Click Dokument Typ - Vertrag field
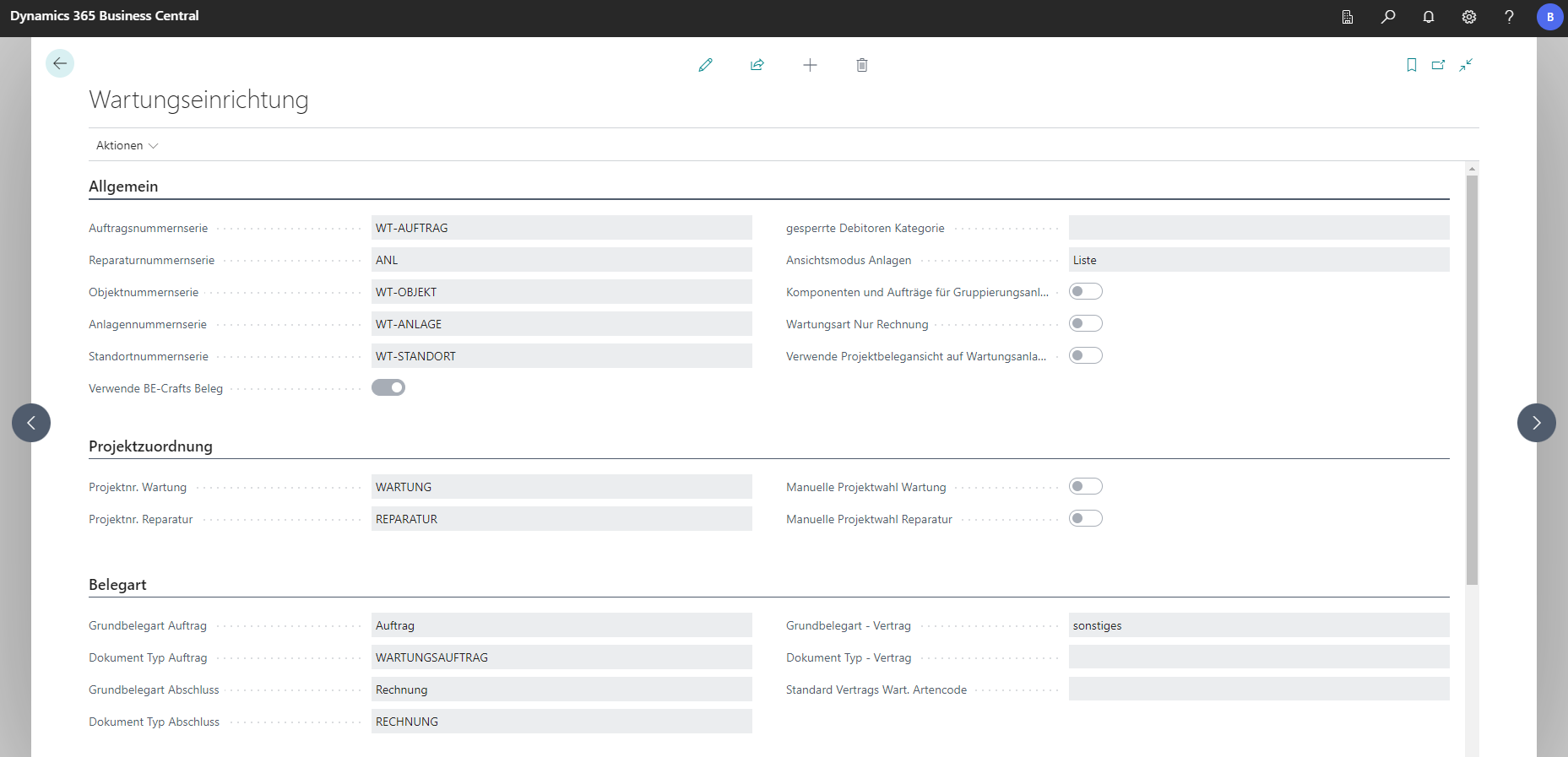 [x=1259, y=657]
